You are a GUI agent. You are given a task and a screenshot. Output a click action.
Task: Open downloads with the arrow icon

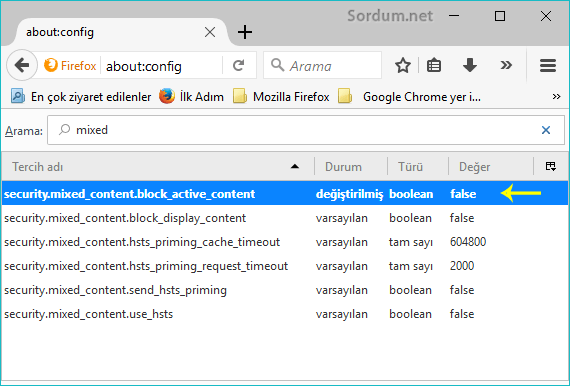pyautogui.click(x=470, y=65)
